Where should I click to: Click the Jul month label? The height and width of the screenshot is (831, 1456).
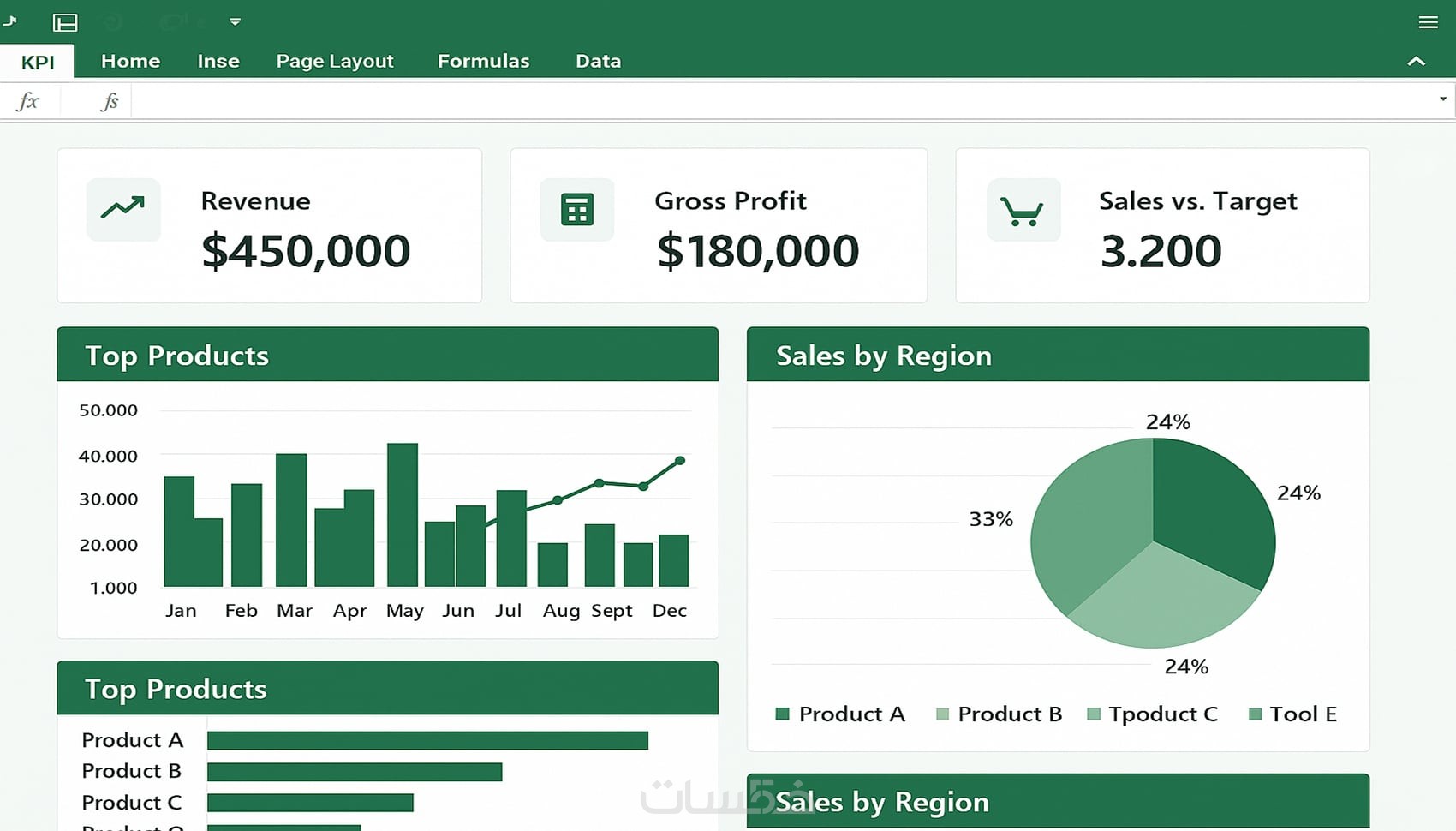(x=508, y=611)
